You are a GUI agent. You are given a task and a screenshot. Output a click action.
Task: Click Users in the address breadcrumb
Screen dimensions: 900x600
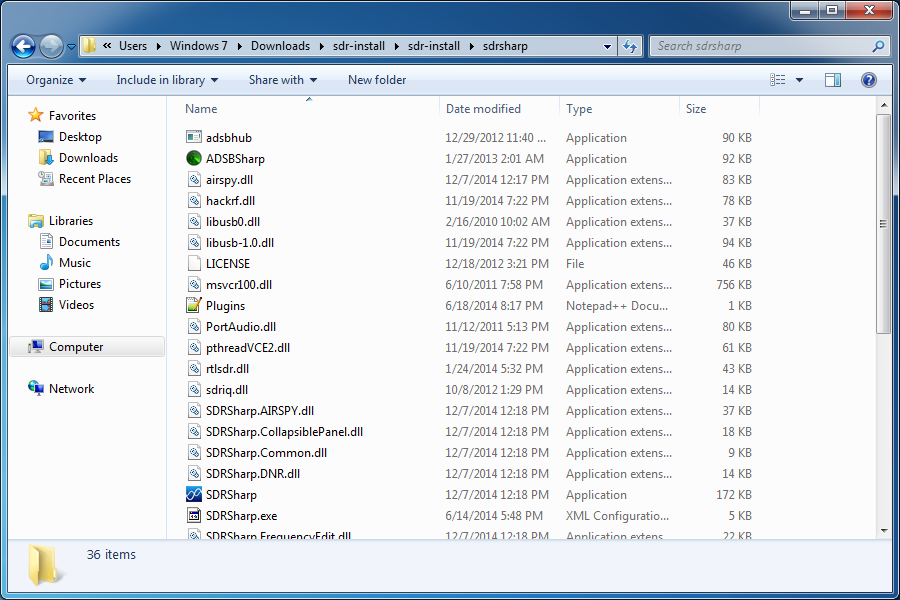tap(133, 46)
